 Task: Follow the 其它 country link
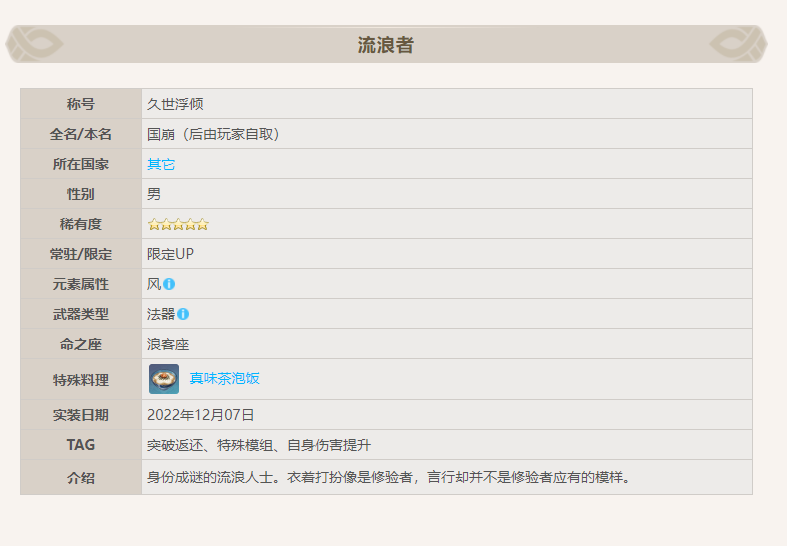point(161,164)
